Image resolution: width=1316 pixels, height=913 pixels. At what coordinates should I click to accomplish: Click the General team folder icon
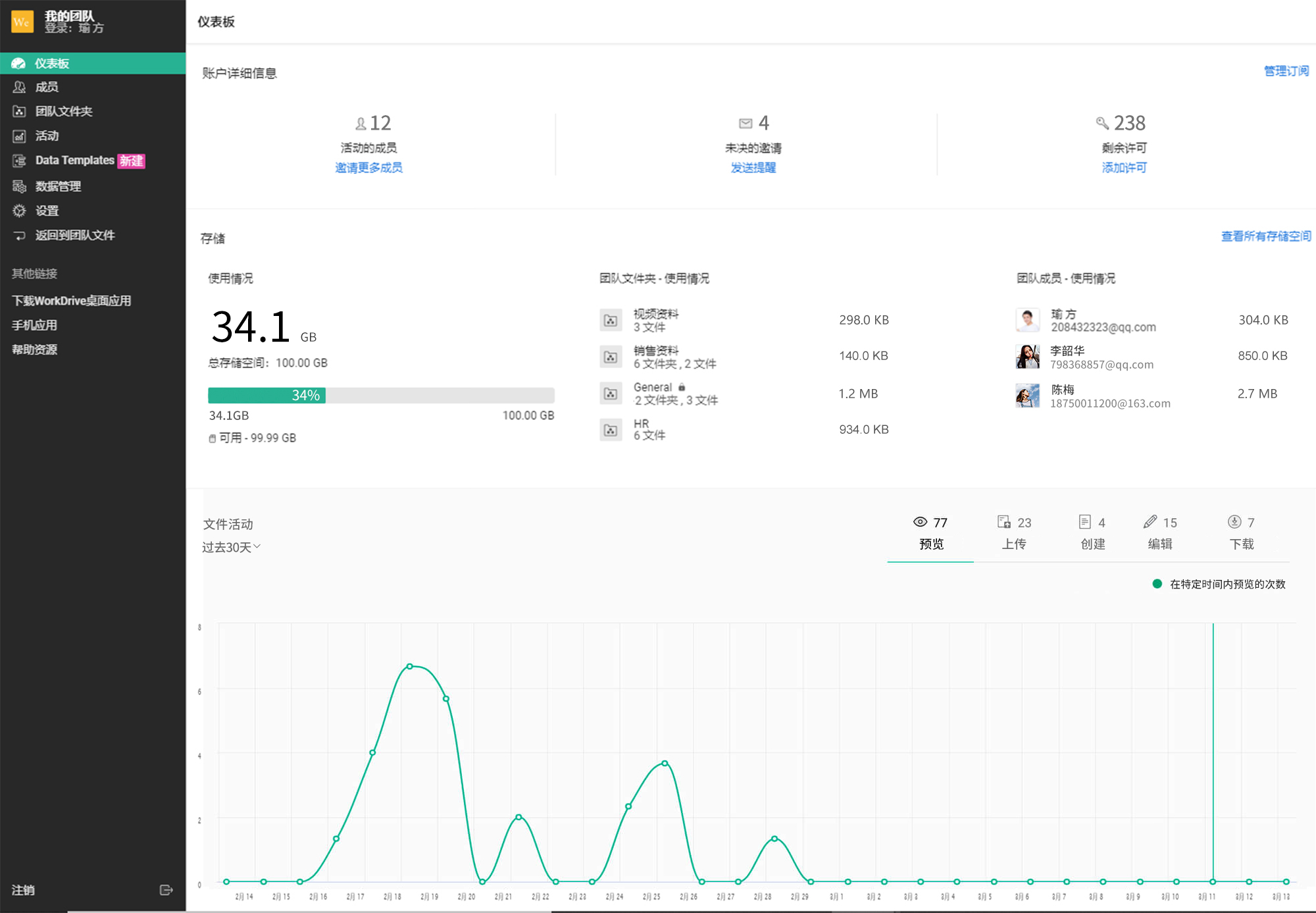tap(611, 394)
